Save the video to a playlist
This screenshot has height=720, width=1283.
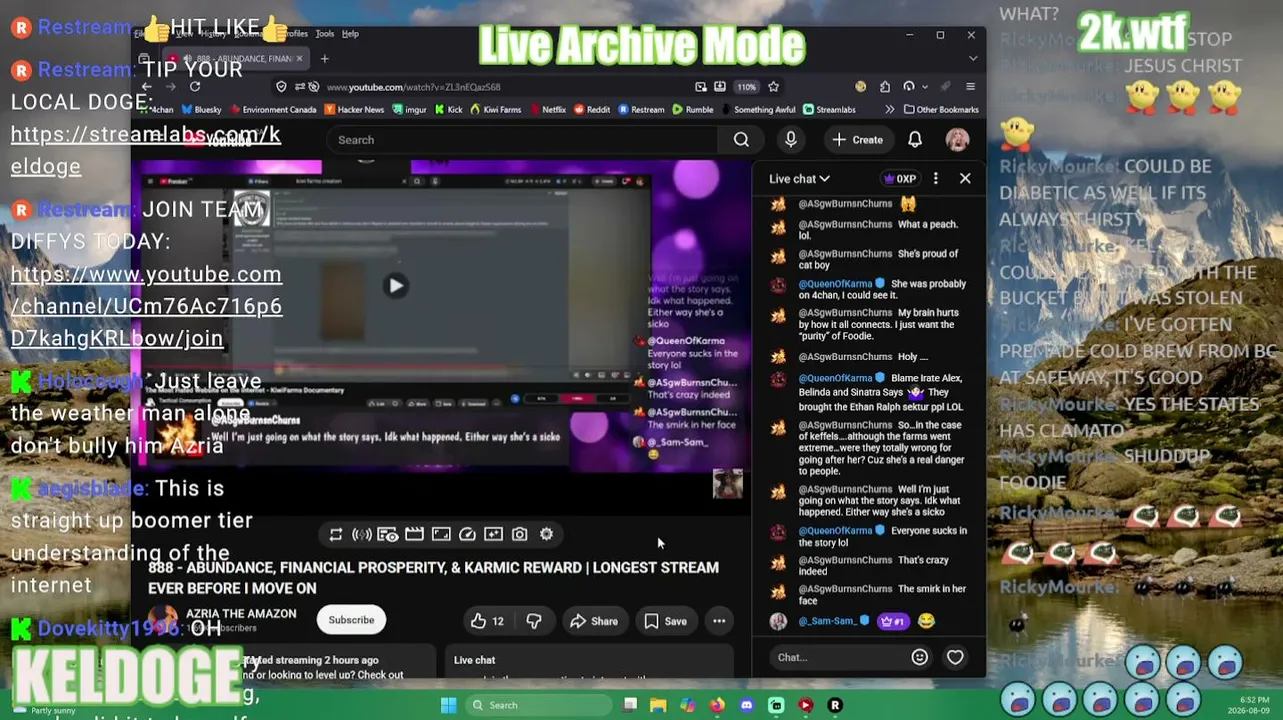665,621
